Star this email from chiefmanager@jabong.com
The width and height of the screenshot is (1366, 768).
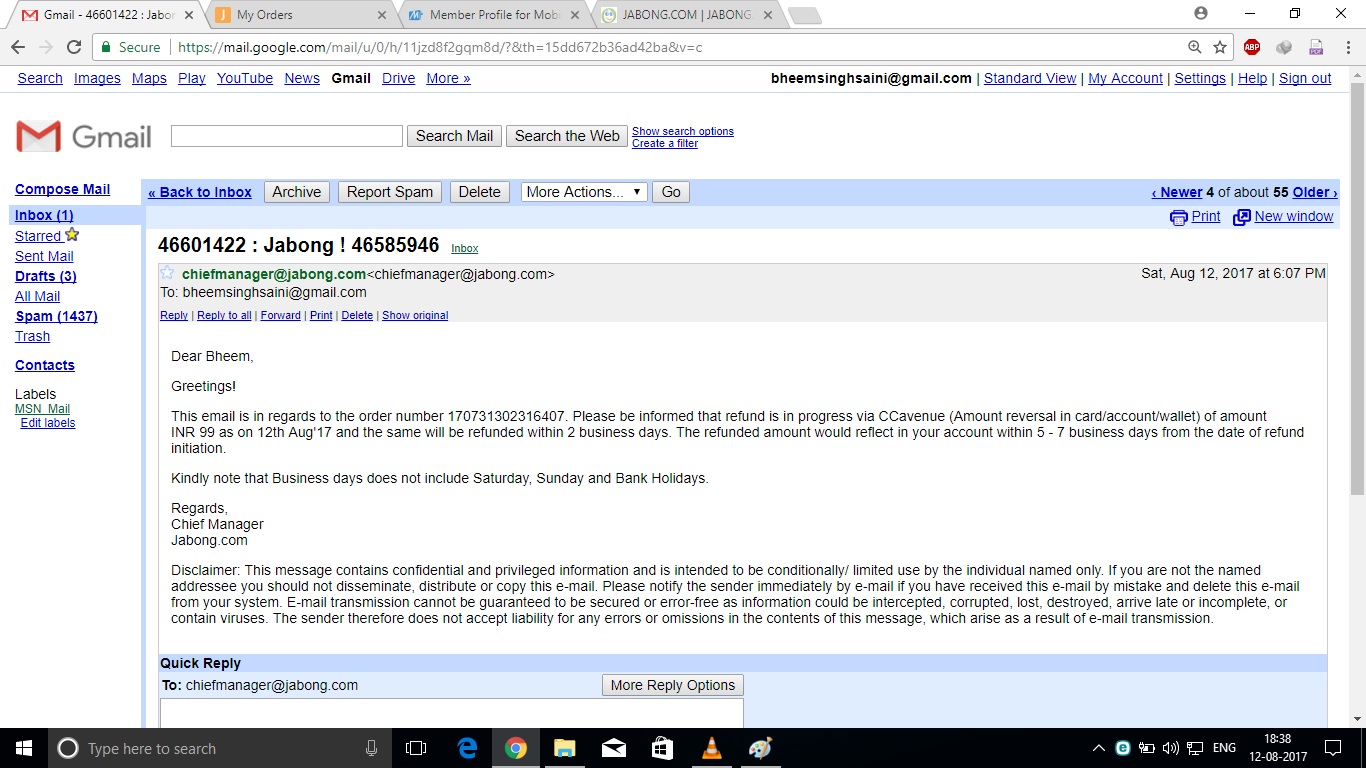(167, 273)
